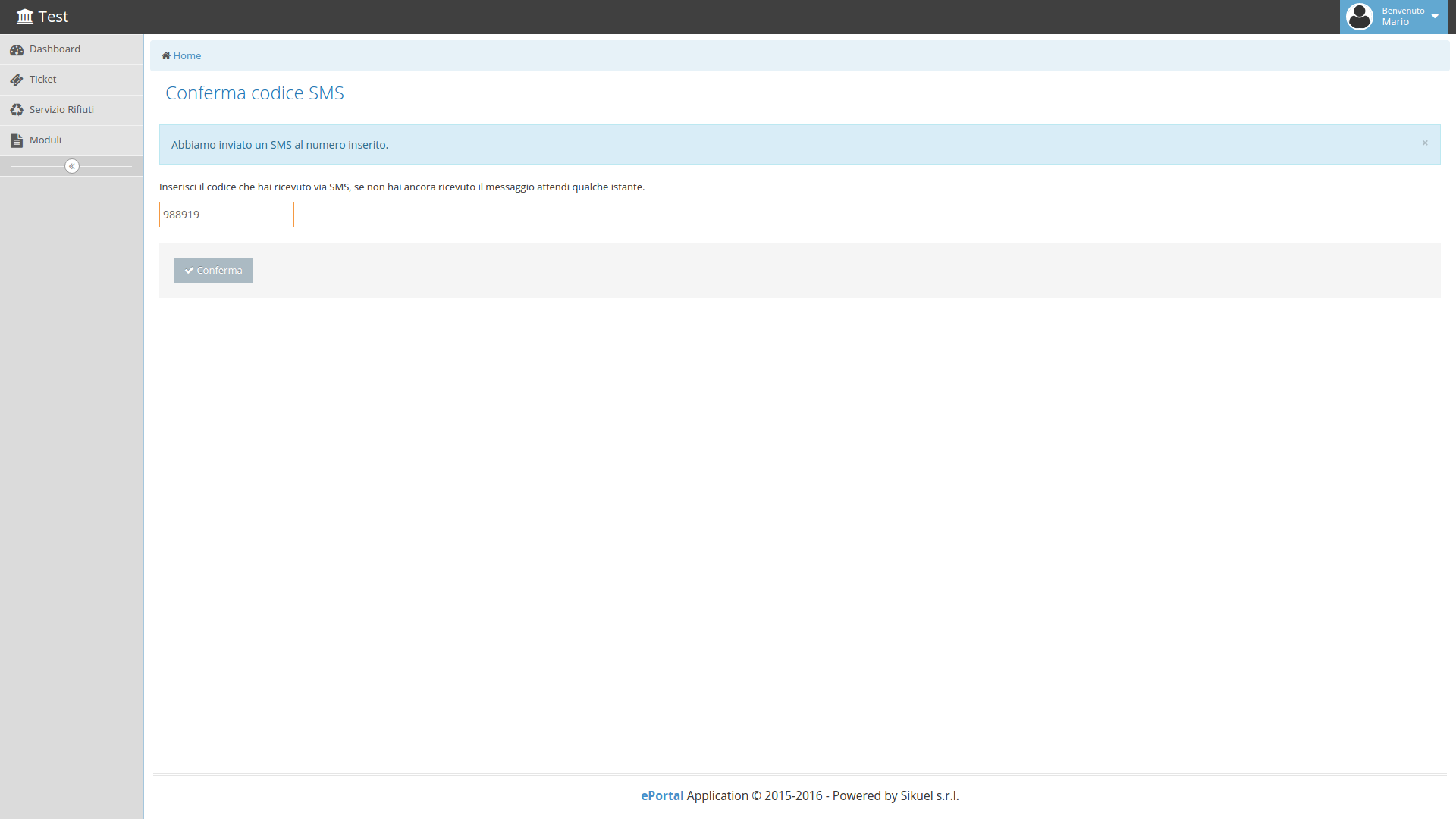
Task: Dismiss the SMS sent notification
Action: pos(1425,143)
